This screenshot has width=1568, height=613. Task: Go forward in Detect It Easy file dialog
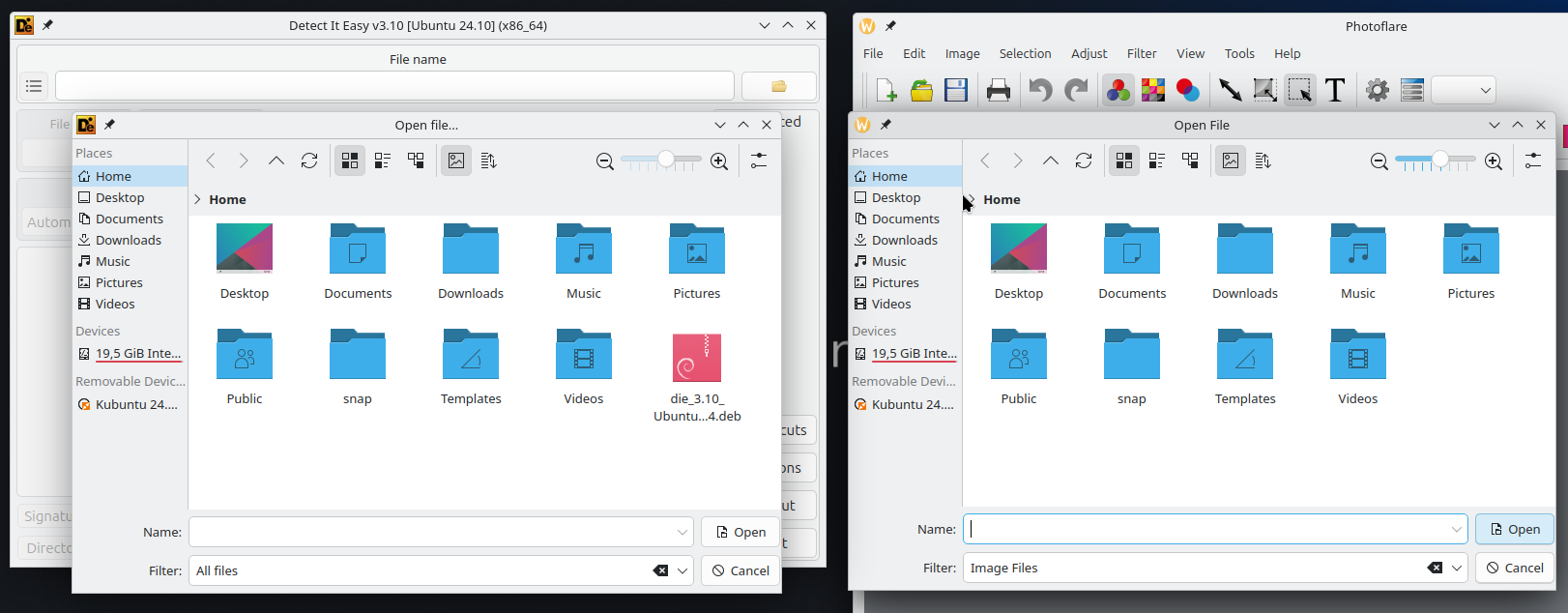(244, 161)
